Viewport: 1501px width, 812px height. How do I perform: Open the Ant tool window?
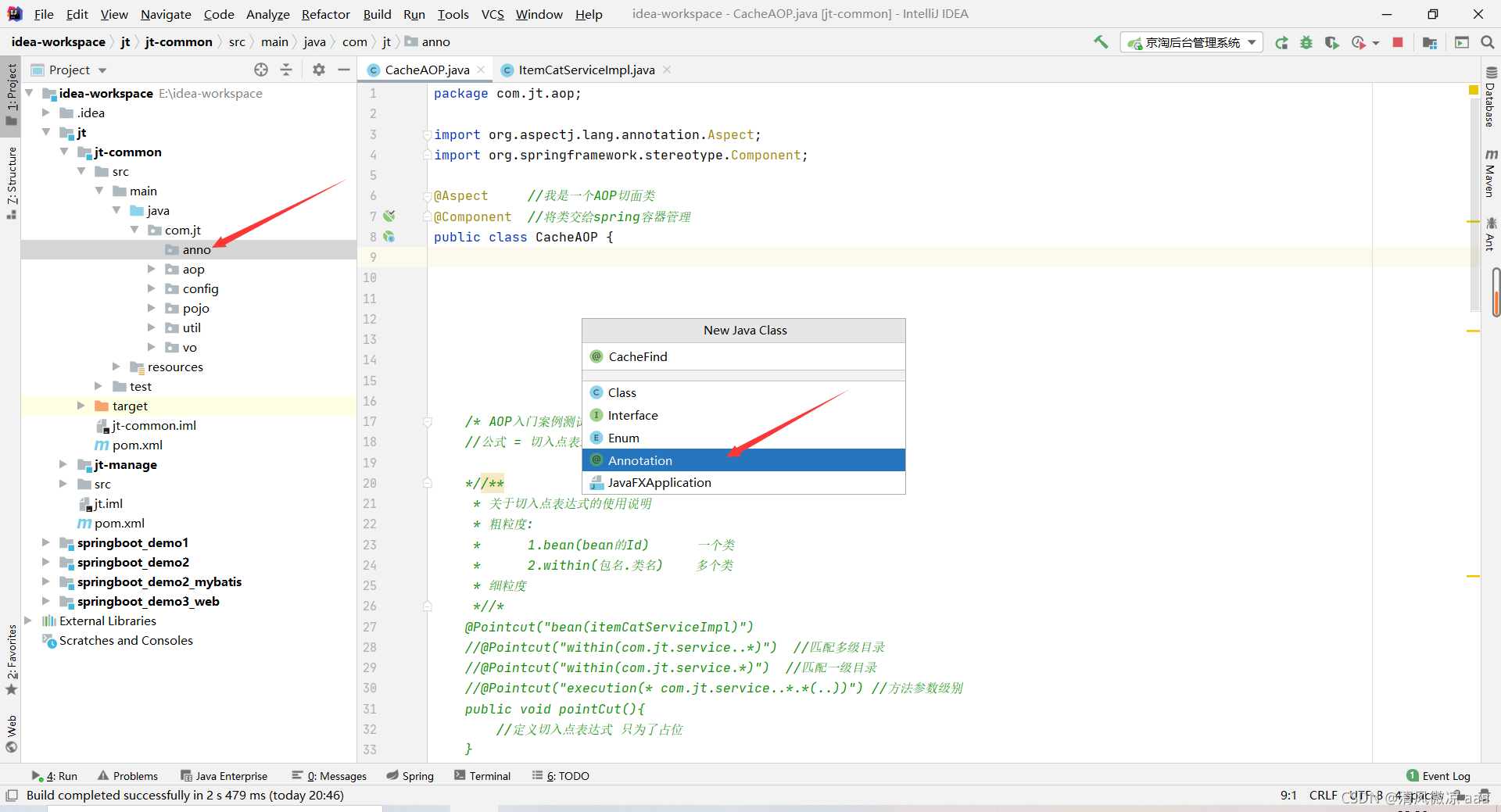pos(1491,234)
